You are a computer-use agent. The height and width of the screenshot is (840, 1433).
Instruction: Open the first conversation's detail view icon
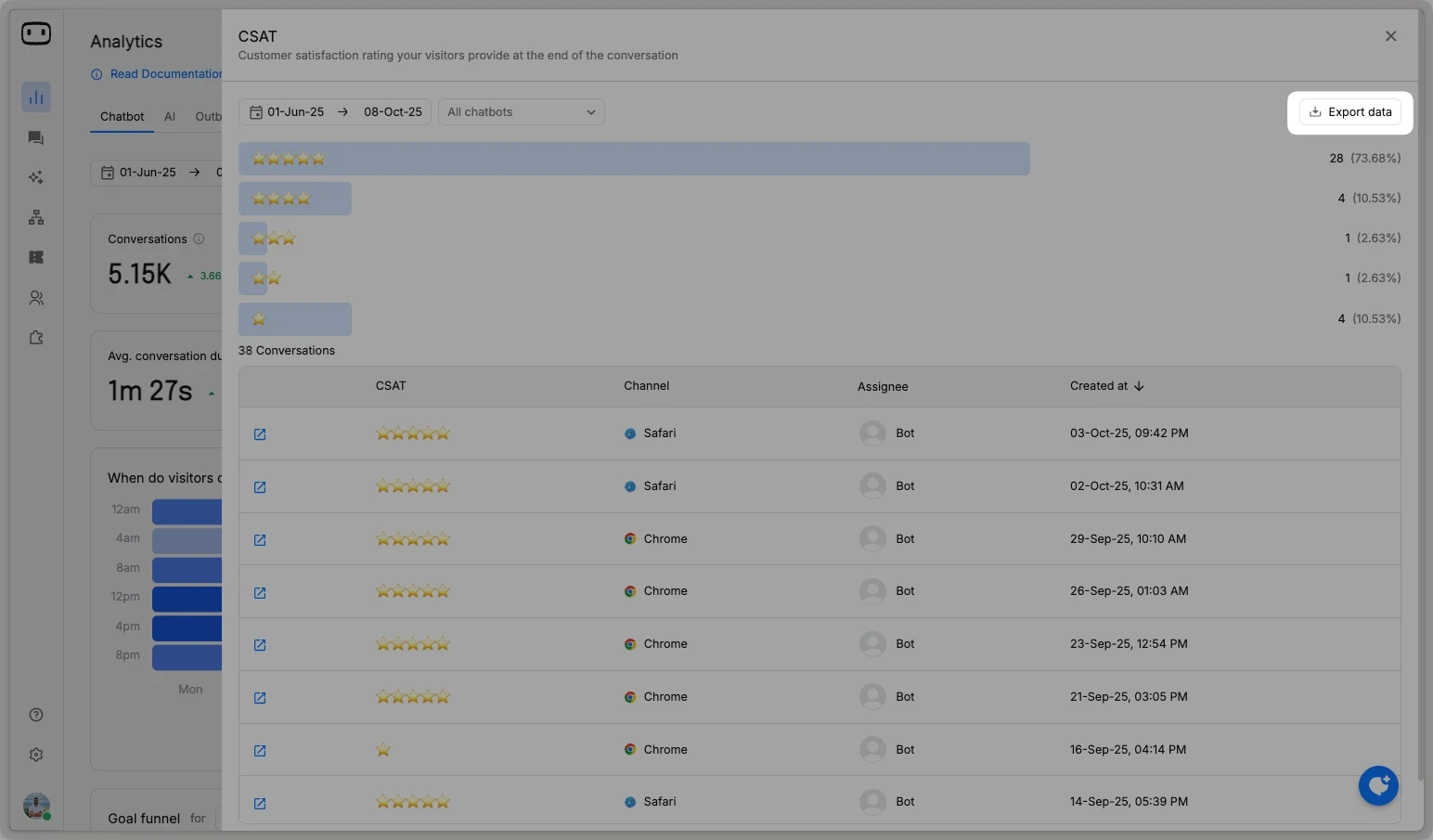click(x=260, y=434)
